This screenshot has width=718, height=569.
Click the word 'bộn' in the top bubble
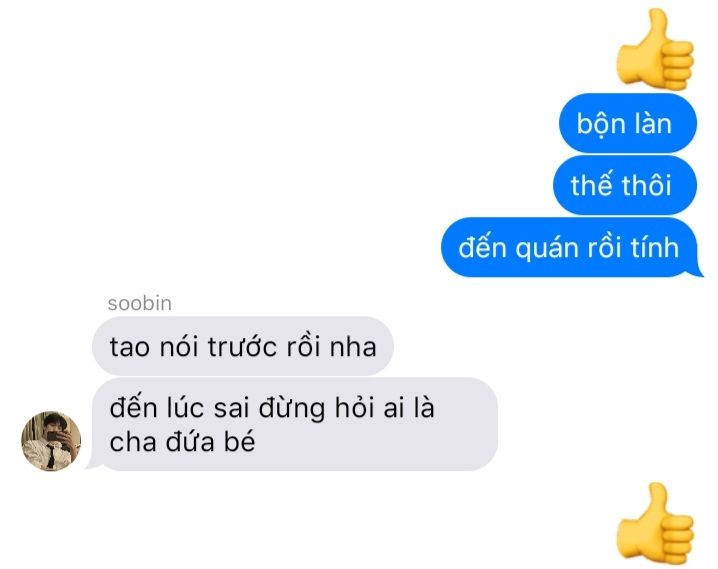(601, 125)
